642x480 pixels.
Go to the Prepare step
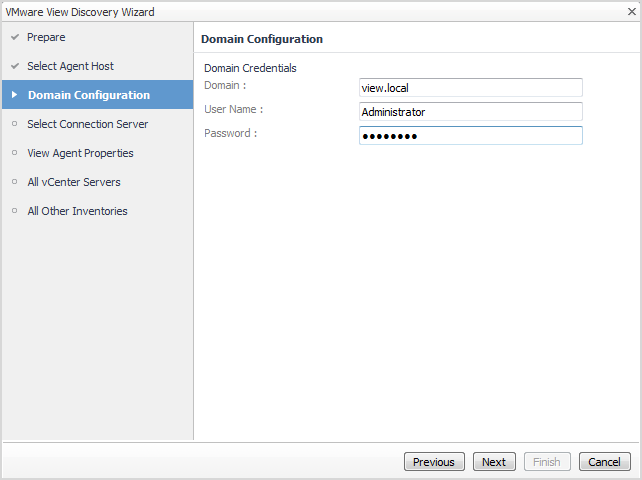(x=46, y=37)
